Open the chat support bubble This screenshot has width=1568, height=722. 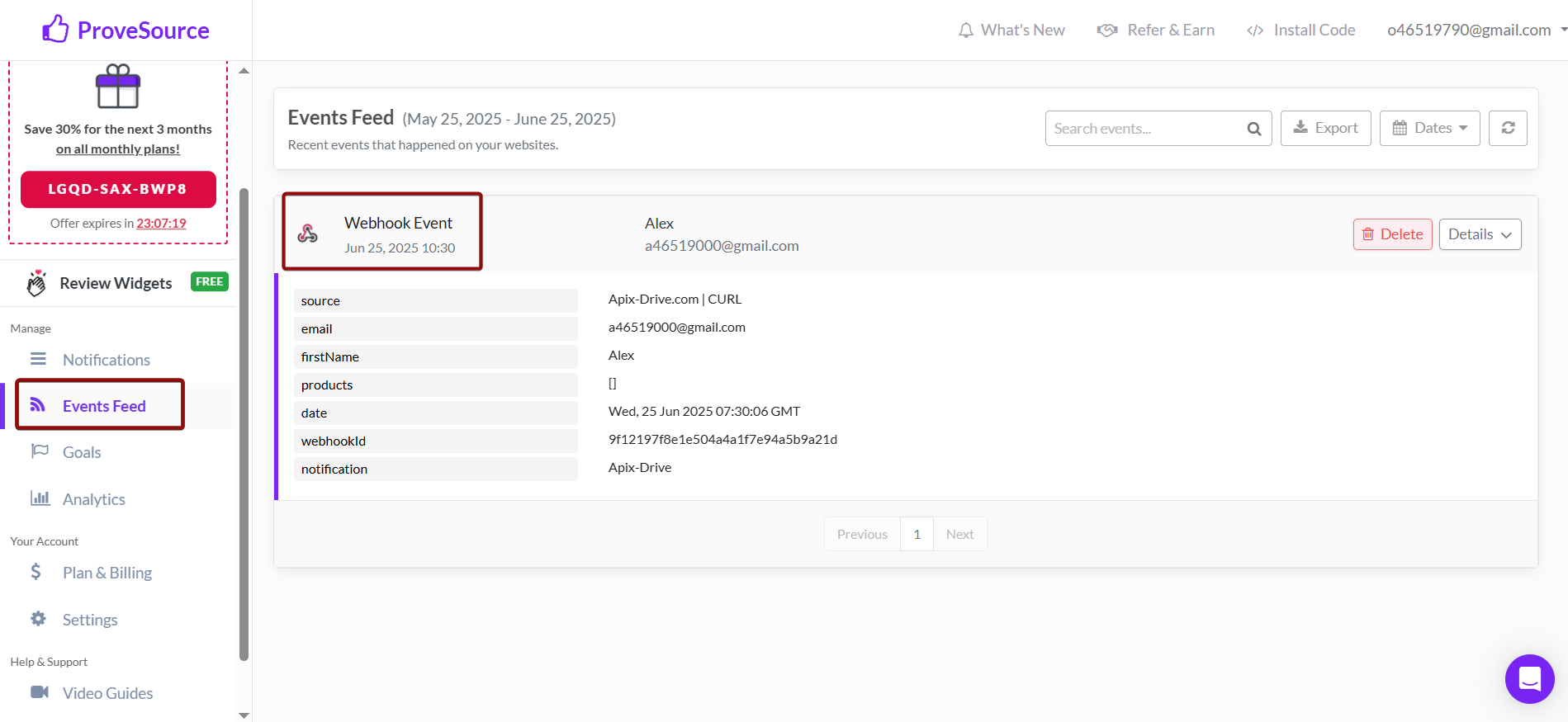(x=1529, y=678)
